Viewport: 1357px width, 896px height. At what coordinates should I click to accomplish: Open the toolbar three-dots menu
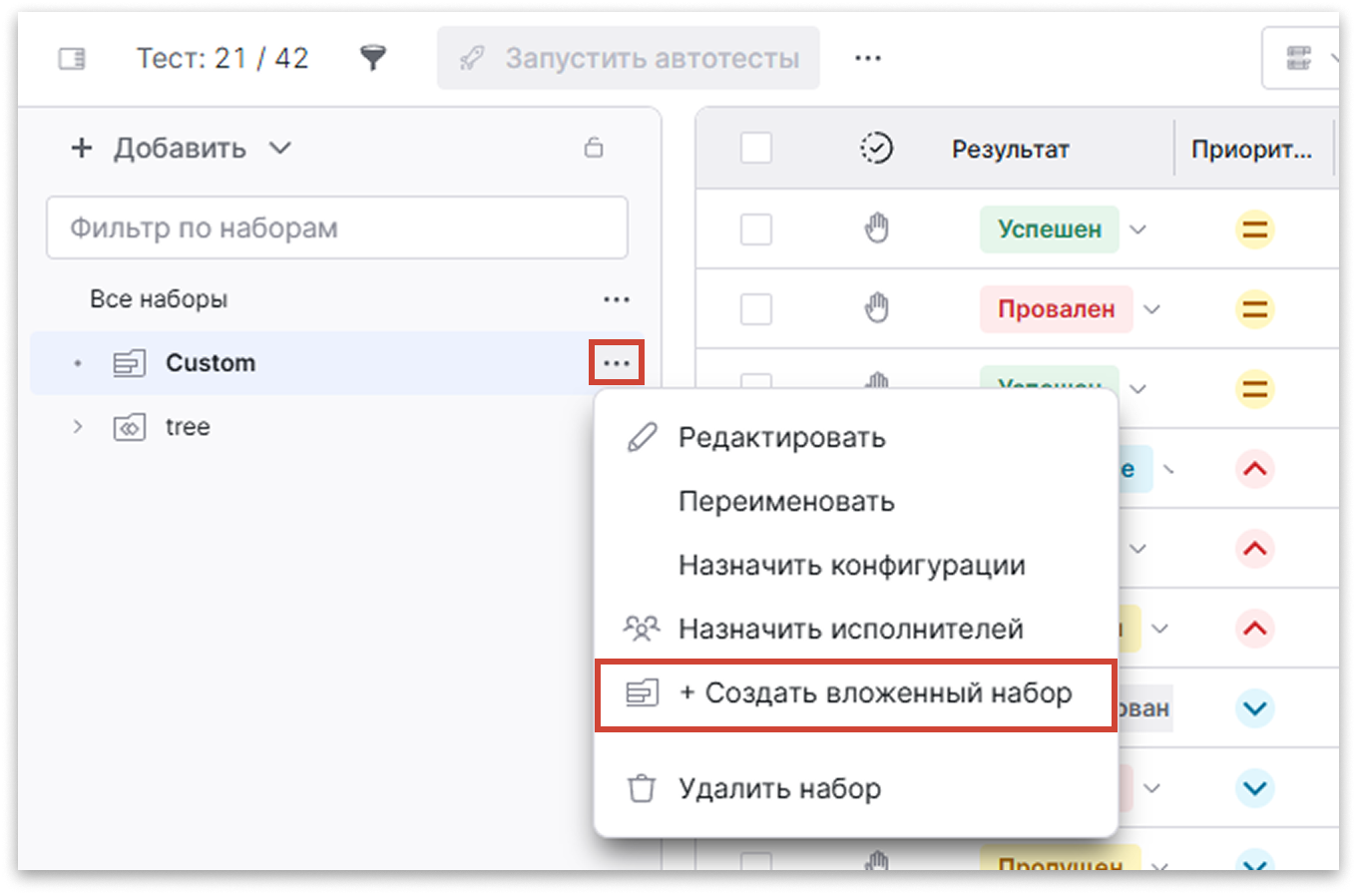(x=868, y=58)
